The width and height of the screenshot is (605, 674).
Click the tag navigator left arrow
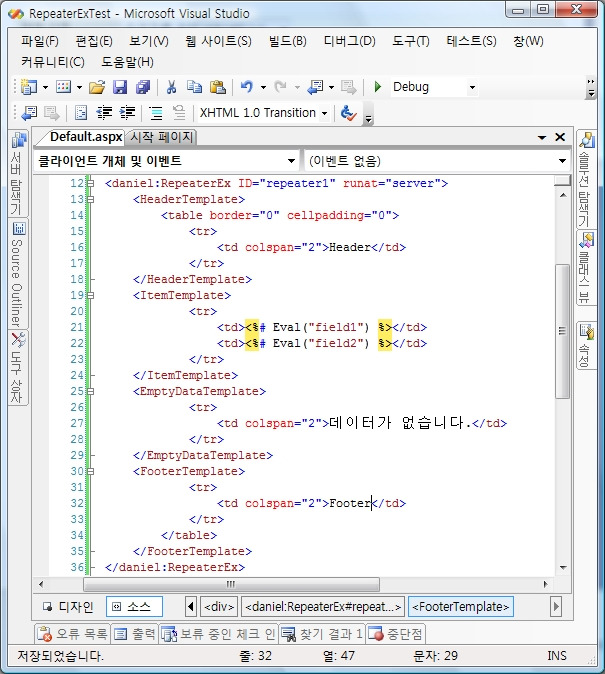[190, 607]
